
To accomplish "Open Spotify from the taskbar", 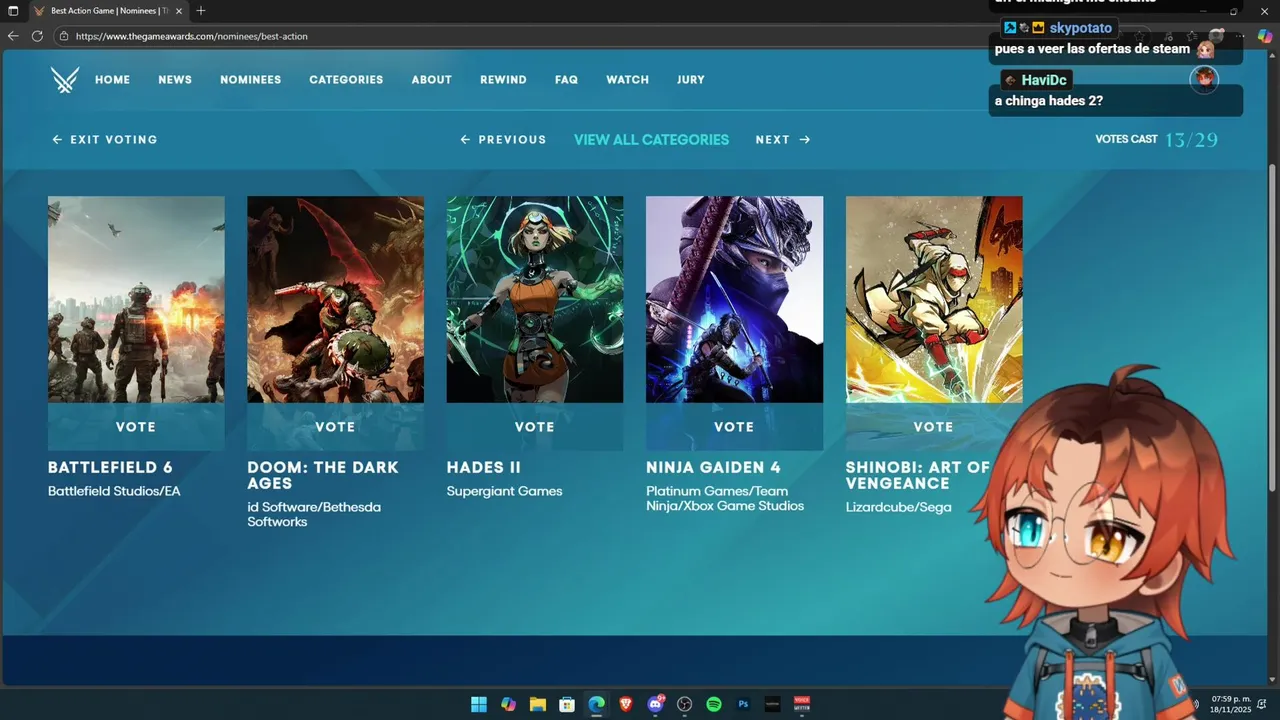I will [x=714, y=704].
